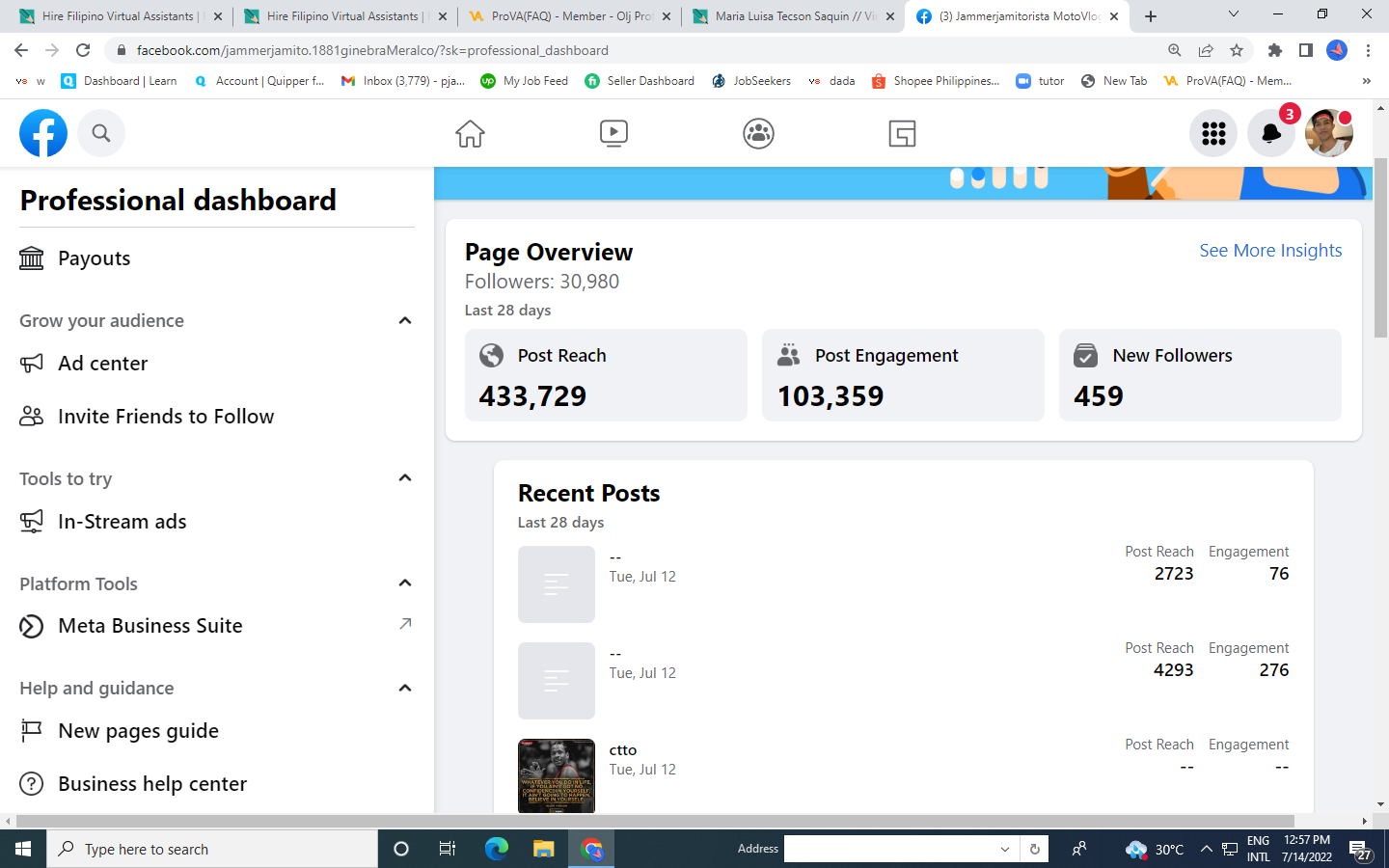Open Chrome extensions puzzle icon

[x=1275, y=50]
